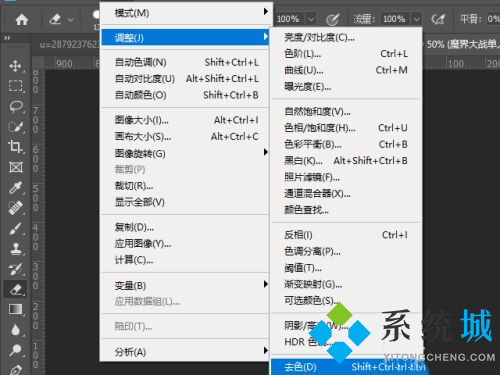
Task: Choose 色调分离(P)...
Action: coord(346,251)
